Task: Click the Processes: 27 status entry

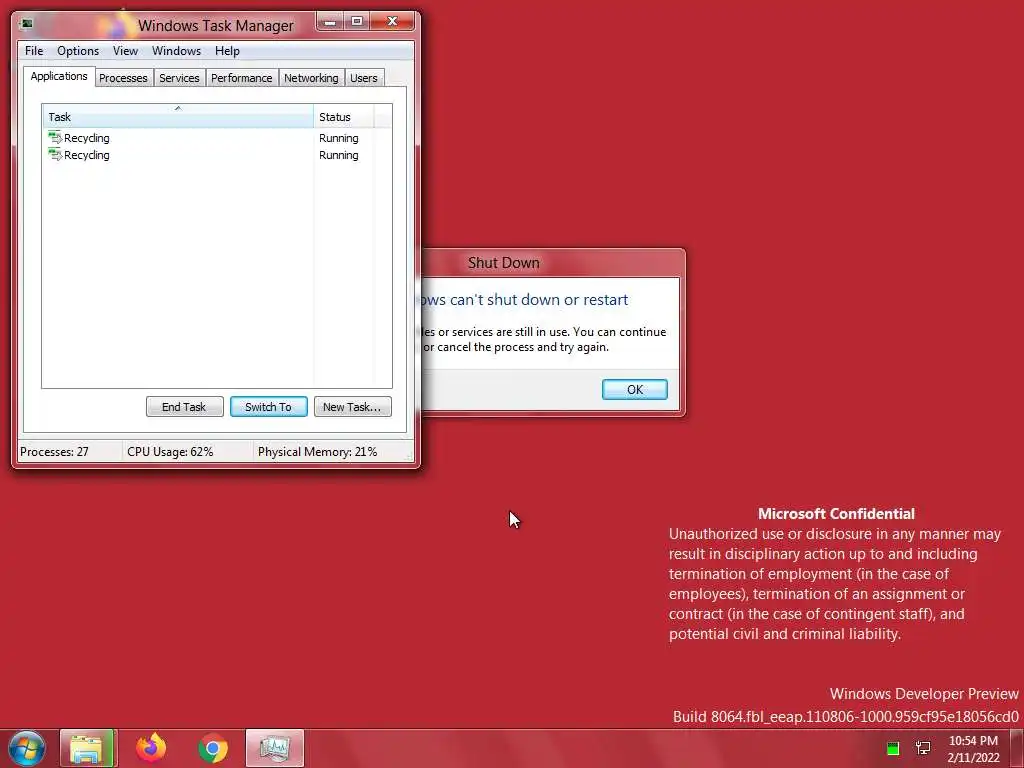Action: [69, 452]
